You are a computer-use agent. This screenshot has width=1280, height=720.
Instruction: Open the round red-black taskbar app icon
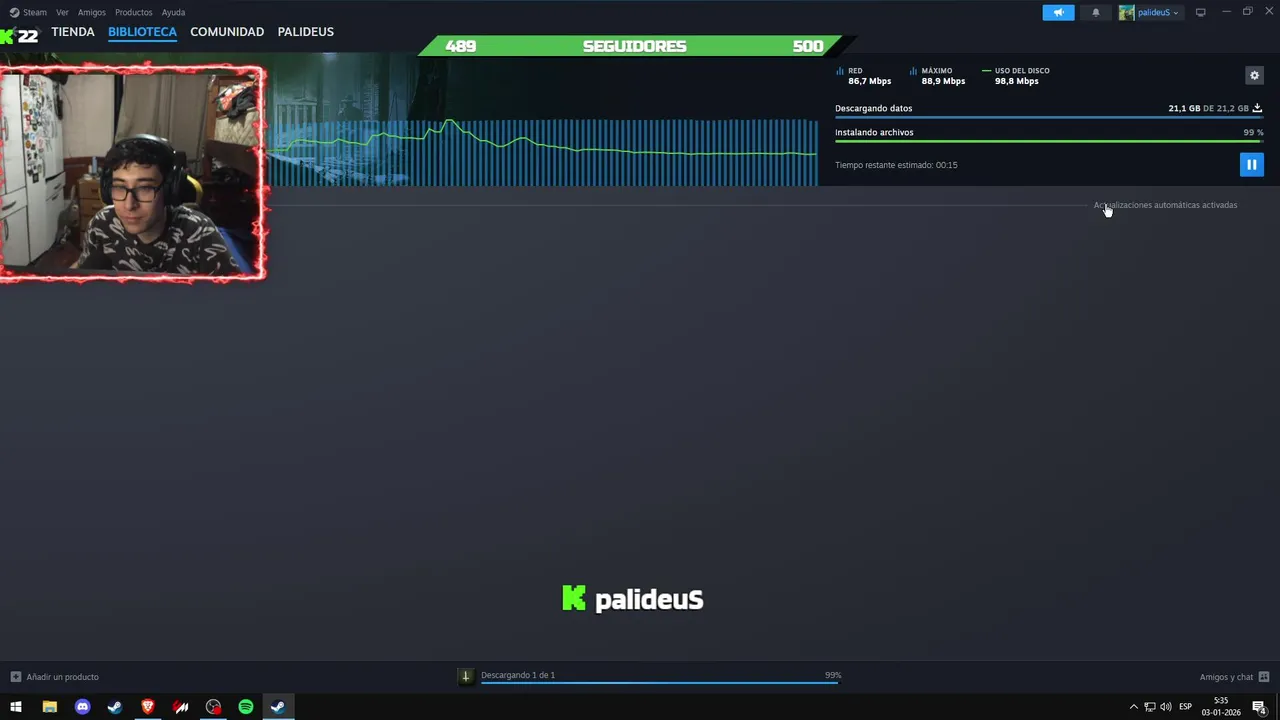click(x=213, y=707)
